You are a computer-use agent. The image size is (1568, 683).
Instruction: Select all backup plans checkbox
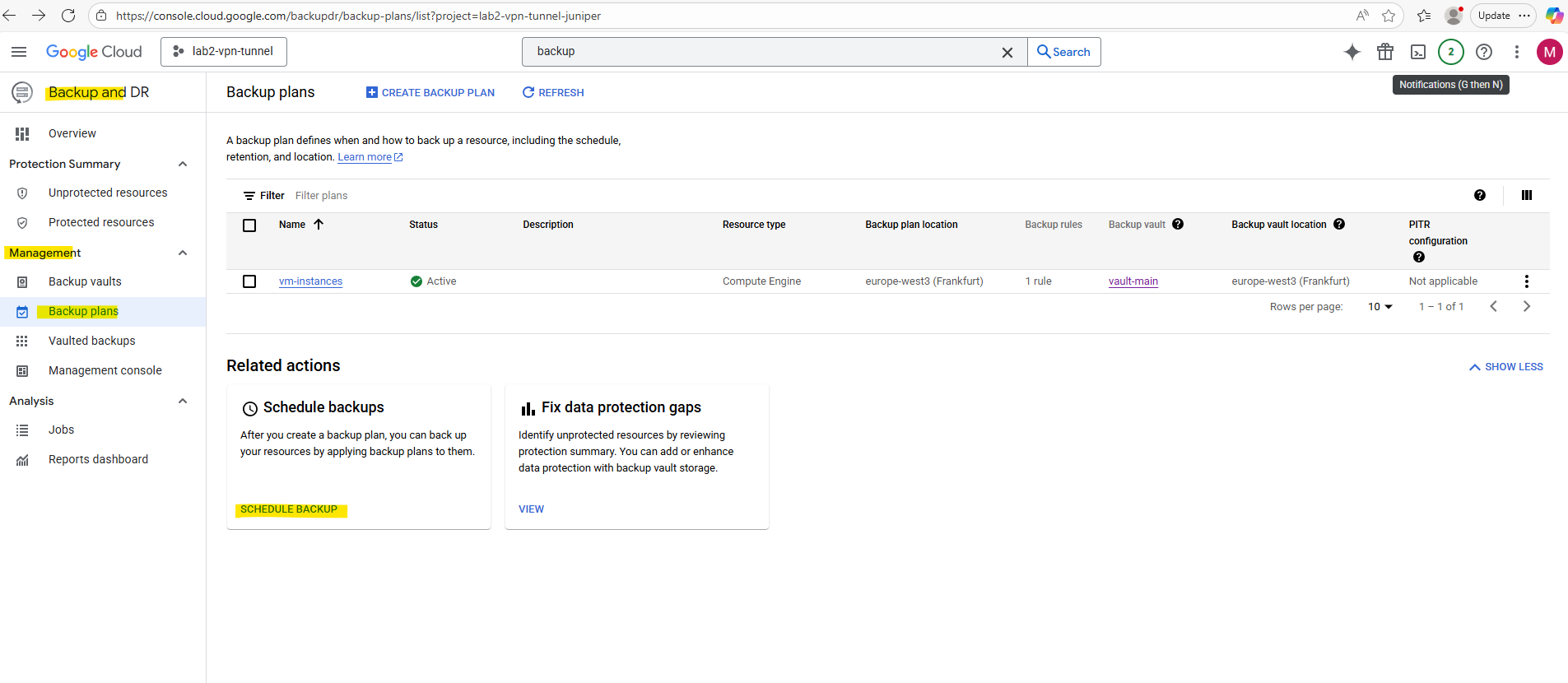[x=249, y=225]
